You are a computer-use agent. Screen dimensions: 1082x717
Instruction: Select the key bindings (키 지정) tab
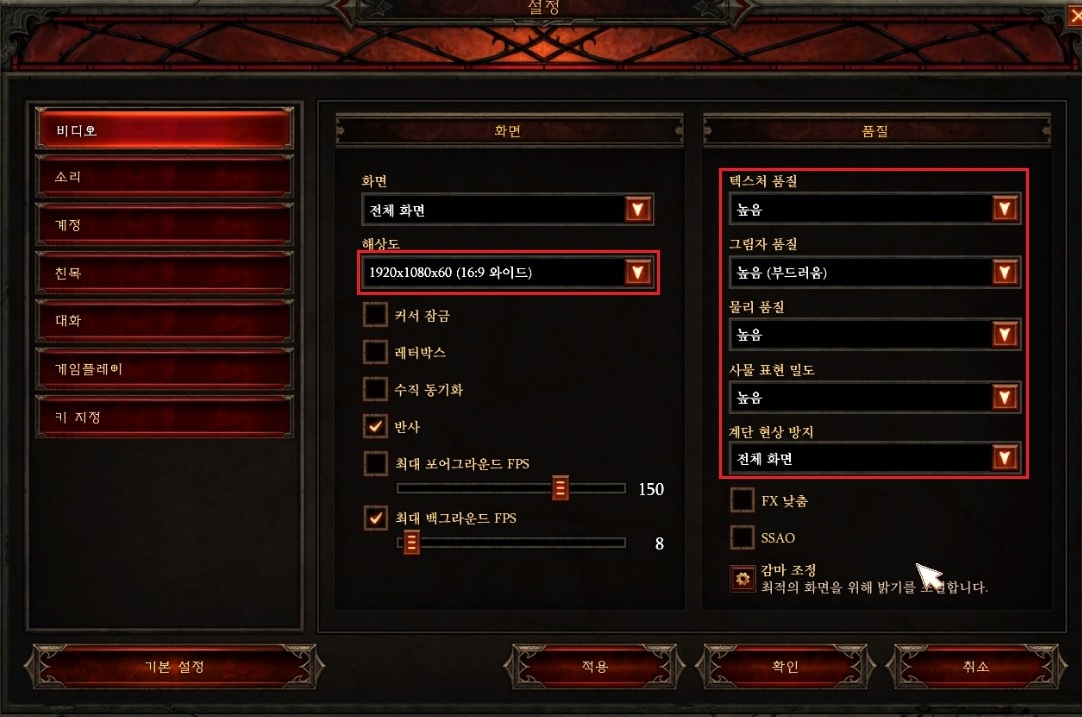pyautogui.click(x=164, y=417)
